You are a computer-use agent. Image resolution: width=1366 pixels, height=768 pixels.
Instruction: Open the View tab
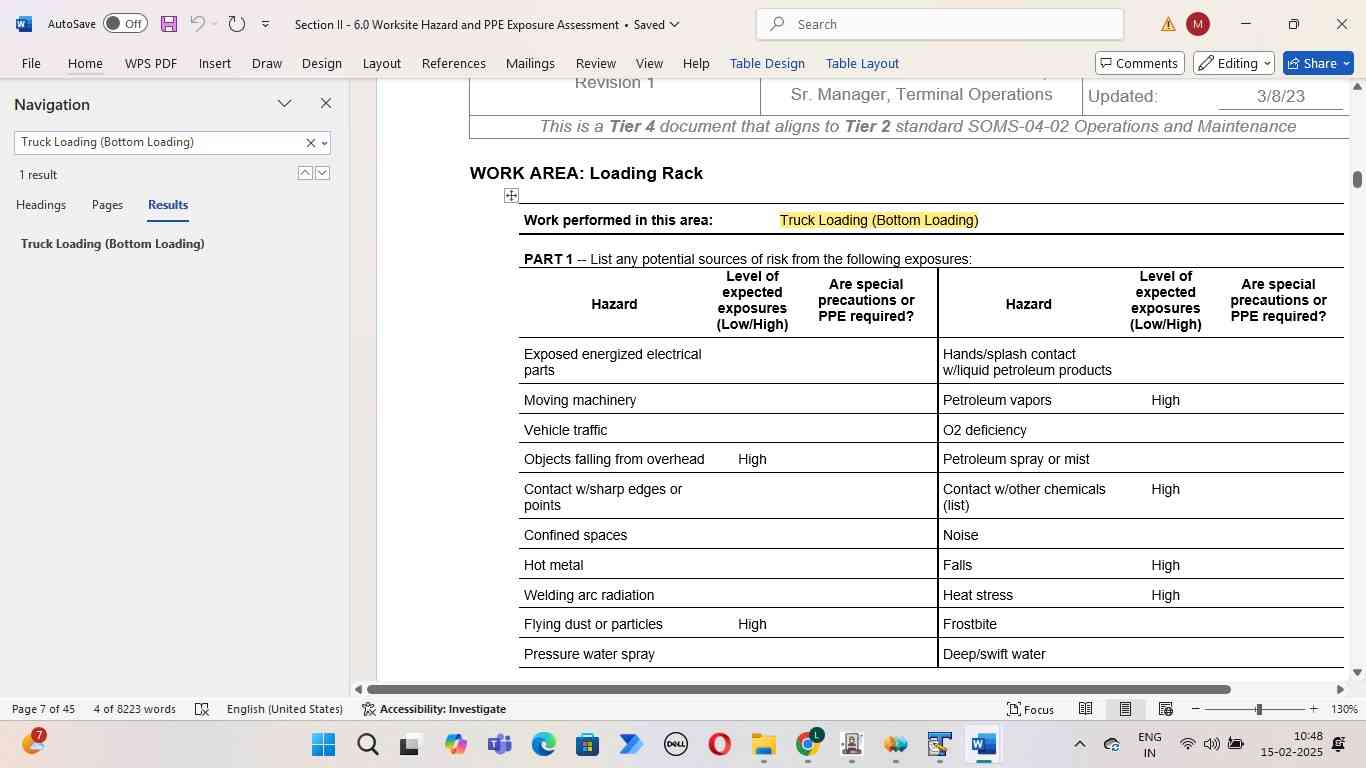(x=649, y=63)
